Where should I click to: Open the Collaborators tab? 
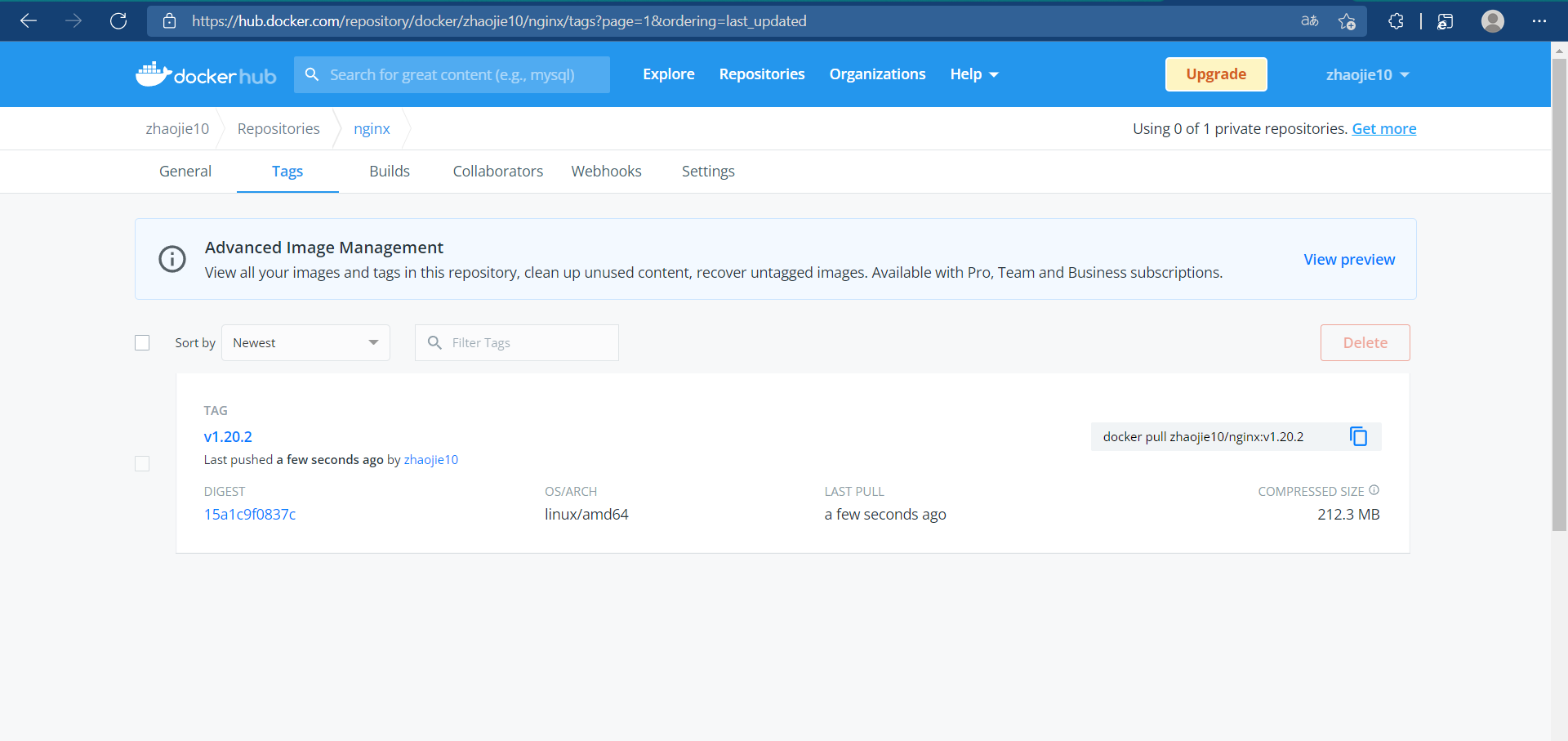point(498,171)
